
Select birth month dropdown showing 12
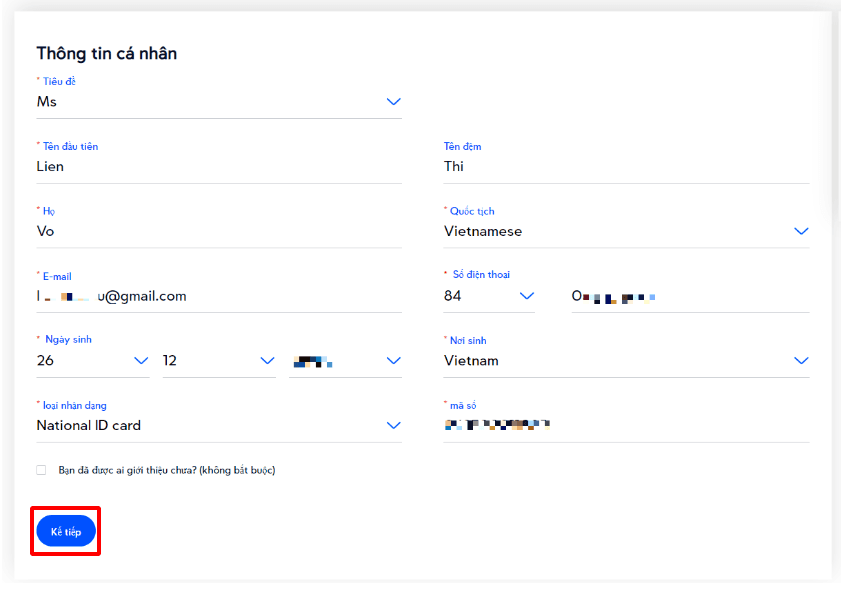(219, 361)
